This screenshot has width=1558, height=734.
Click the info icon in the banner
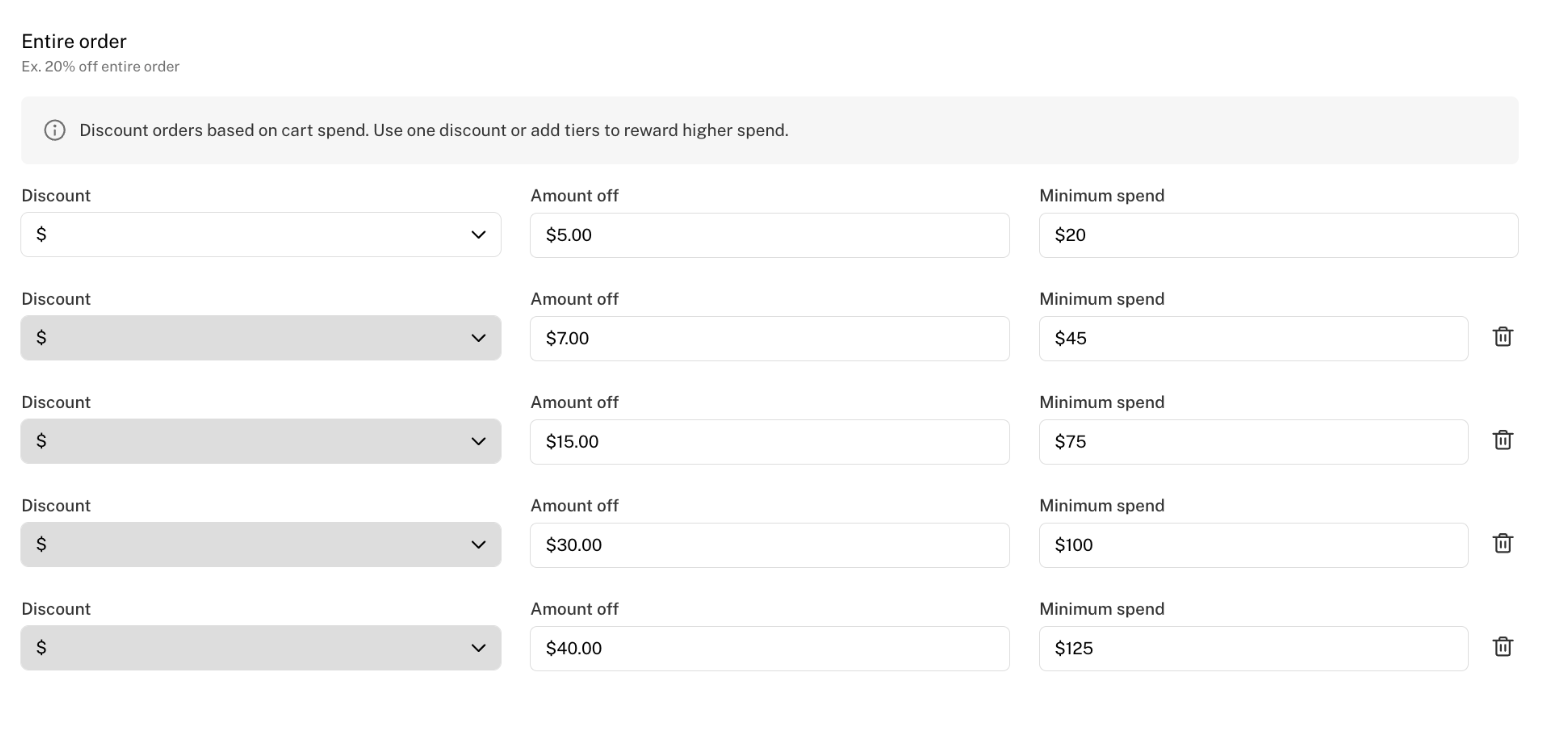[55, 130]
